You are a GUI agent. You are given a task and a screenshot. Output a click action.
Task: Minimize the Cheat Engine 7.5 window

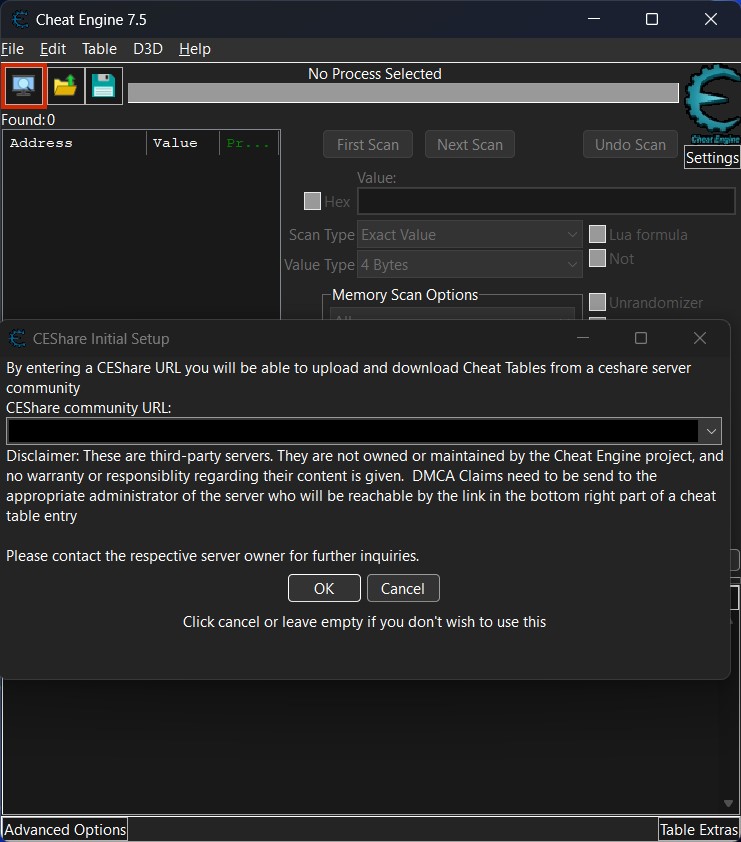tap(594, 19)
